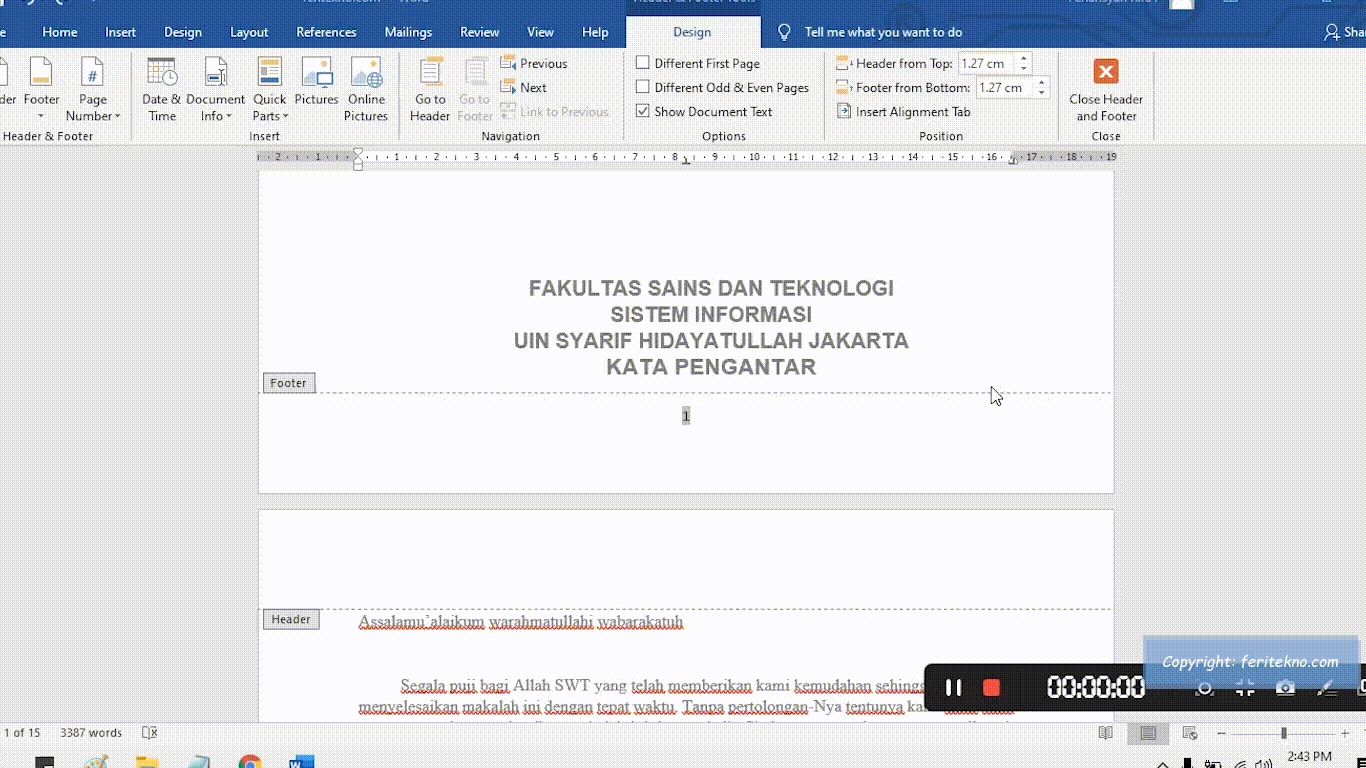The width and height of the screenshot is (1366, 768).
Task: Click the Header label tag on page two
Action: 291,619
